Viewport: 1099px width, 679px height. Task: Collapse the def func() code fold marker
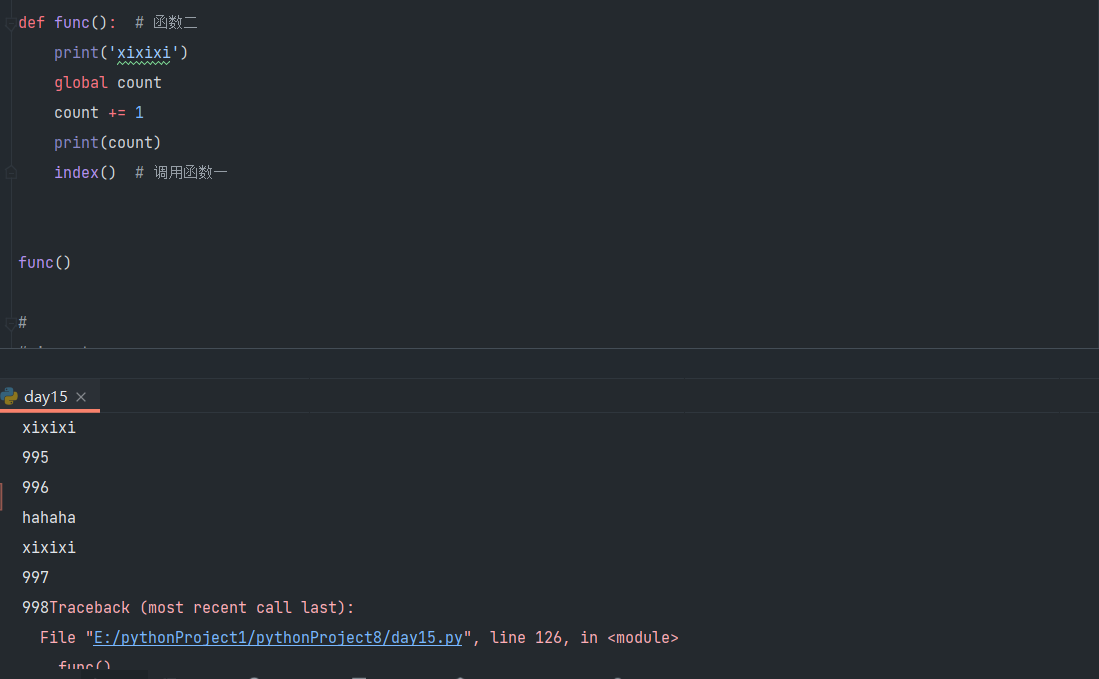tap(10, 23)
